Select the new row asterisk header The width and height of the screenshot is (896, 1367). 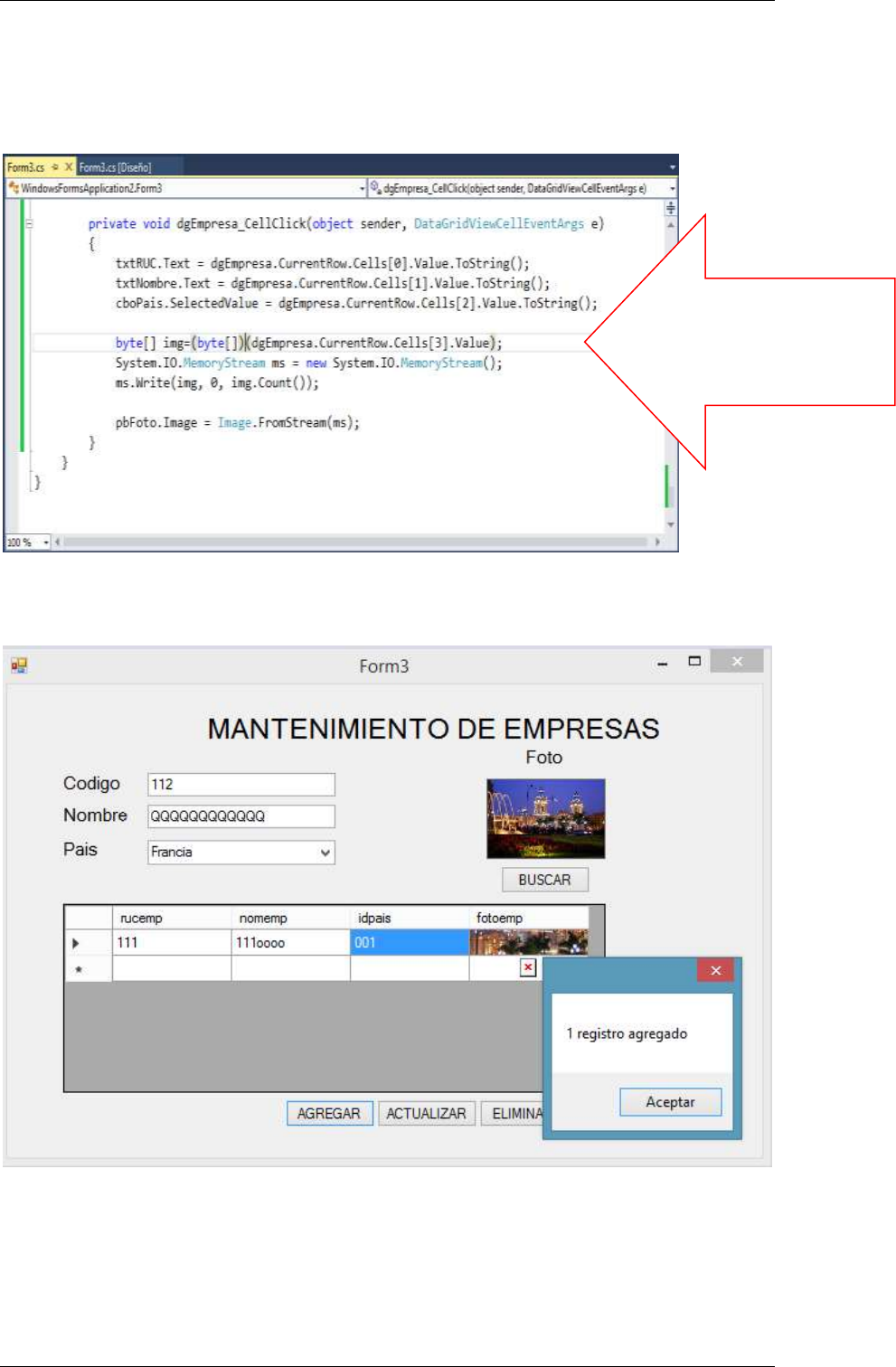point(88,969)
